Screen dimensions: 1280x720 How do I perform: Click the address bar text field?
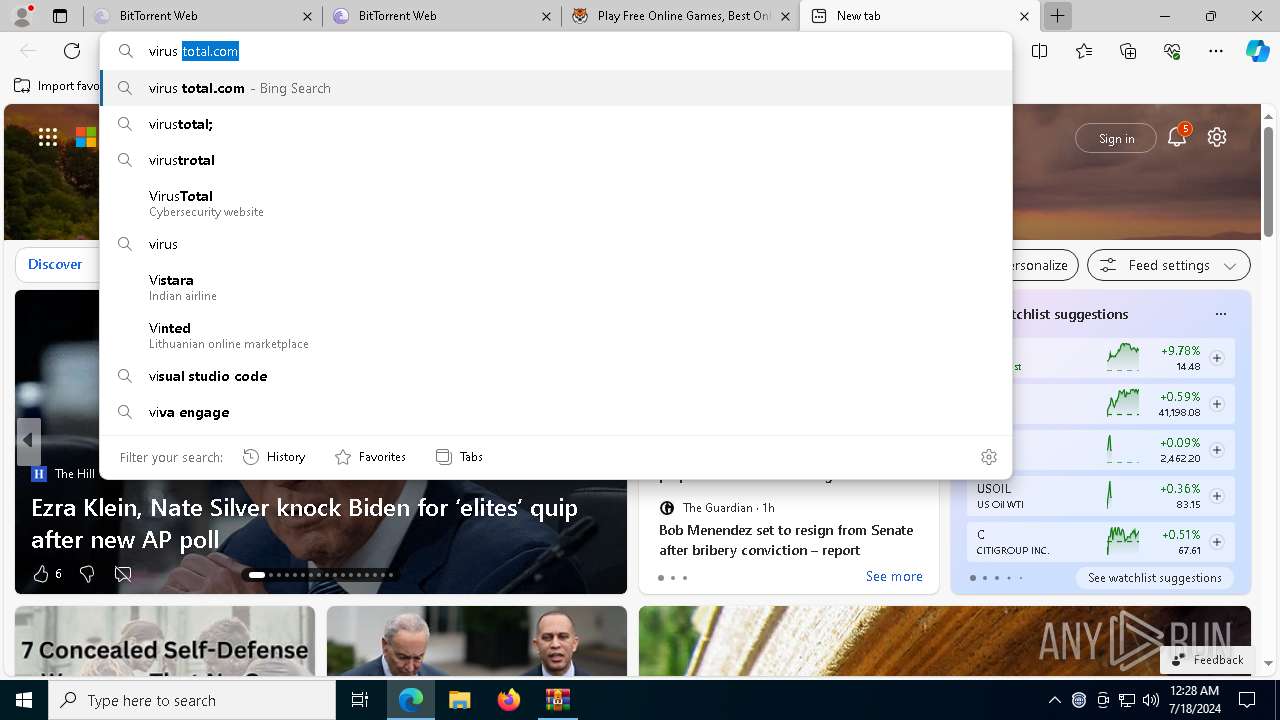point(556,51)
